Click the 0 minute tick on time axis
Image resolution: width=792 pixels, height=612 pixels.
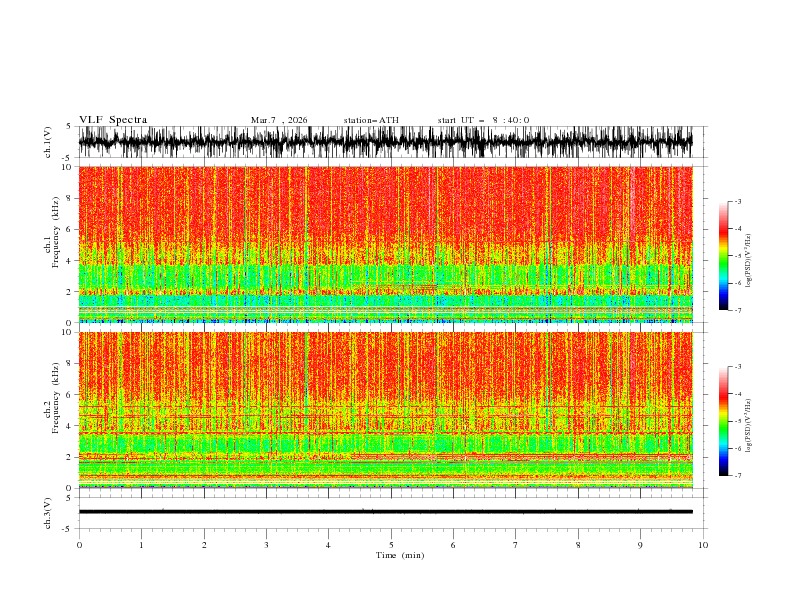click(79, 545)
